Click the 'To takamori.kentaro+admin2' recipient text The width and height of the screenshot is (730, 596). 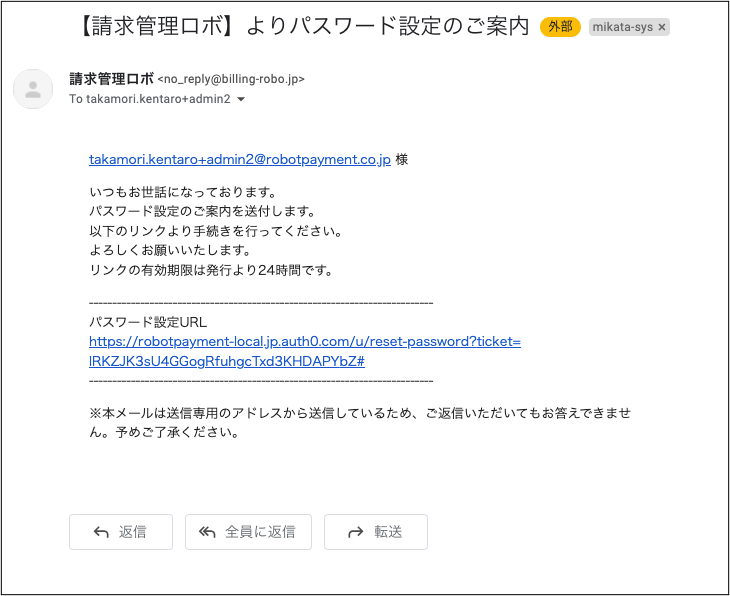[x=149, y=100]
